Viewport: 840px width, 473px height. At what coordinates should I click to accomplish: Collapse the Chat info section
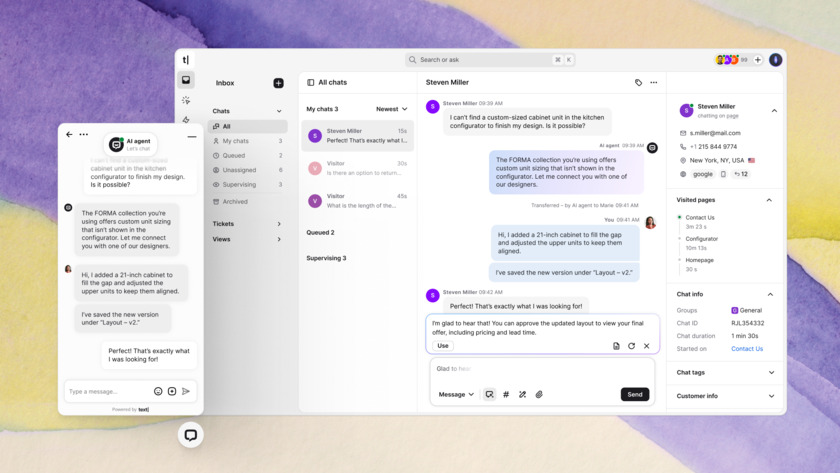[x=770, y=294]
